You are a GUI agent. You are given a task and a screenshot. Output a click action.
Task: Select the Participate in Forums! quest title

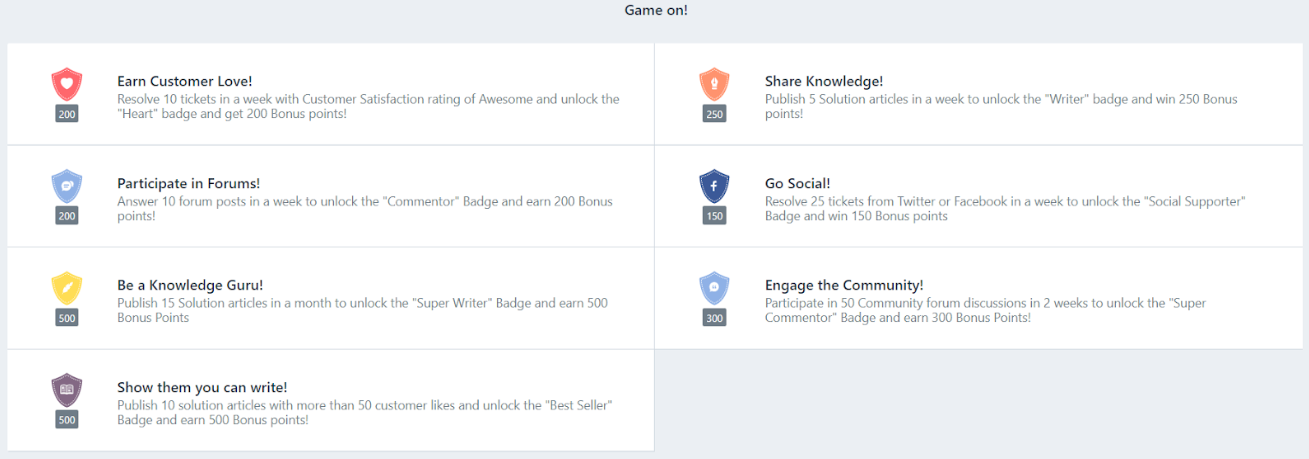pyautogui.click(x=188, y=183)
